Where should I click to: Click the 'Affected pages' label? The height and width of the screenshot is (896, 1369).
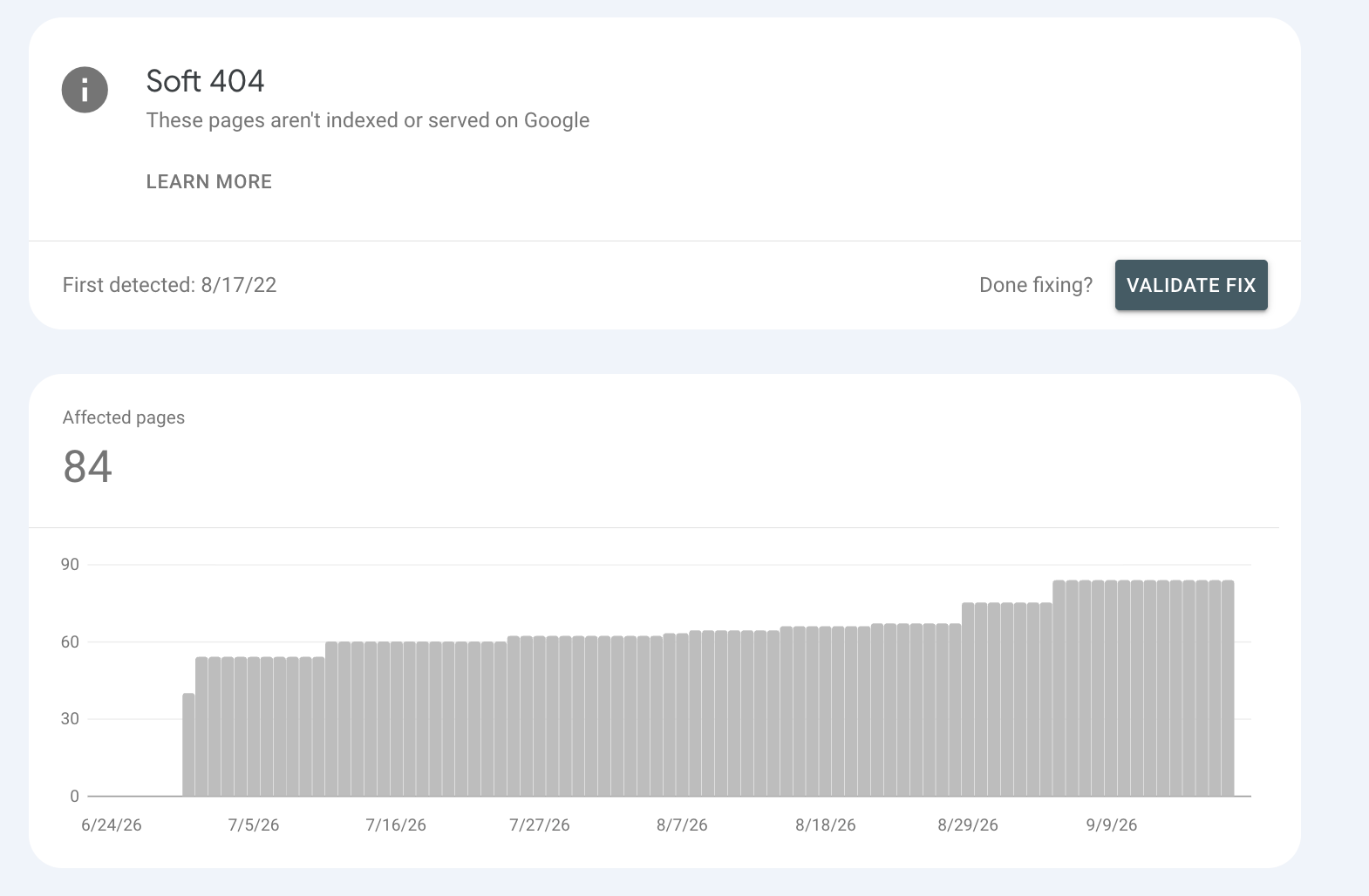[124, 417]
